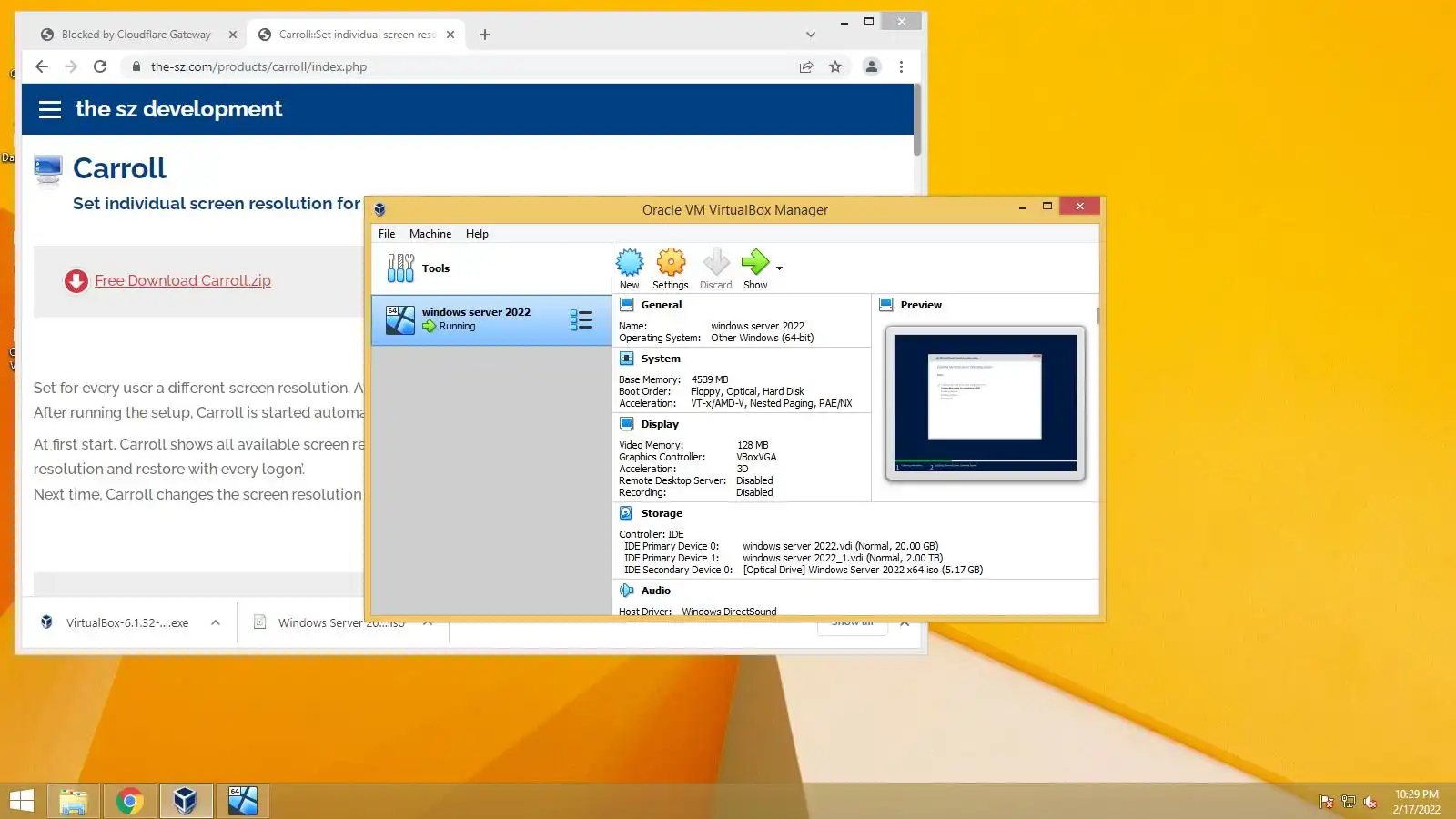Click the Storage section header in VirtualBox details

pyautogui.click(x=662, y=513)
